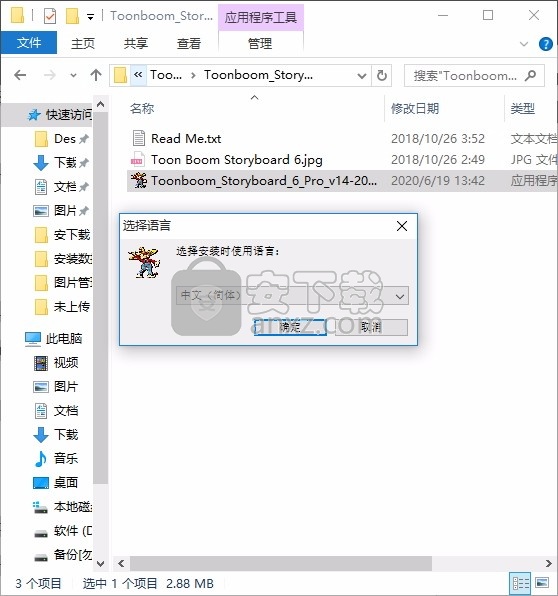
Task: Click the new folder quick access icon
Action: point(72,16)
